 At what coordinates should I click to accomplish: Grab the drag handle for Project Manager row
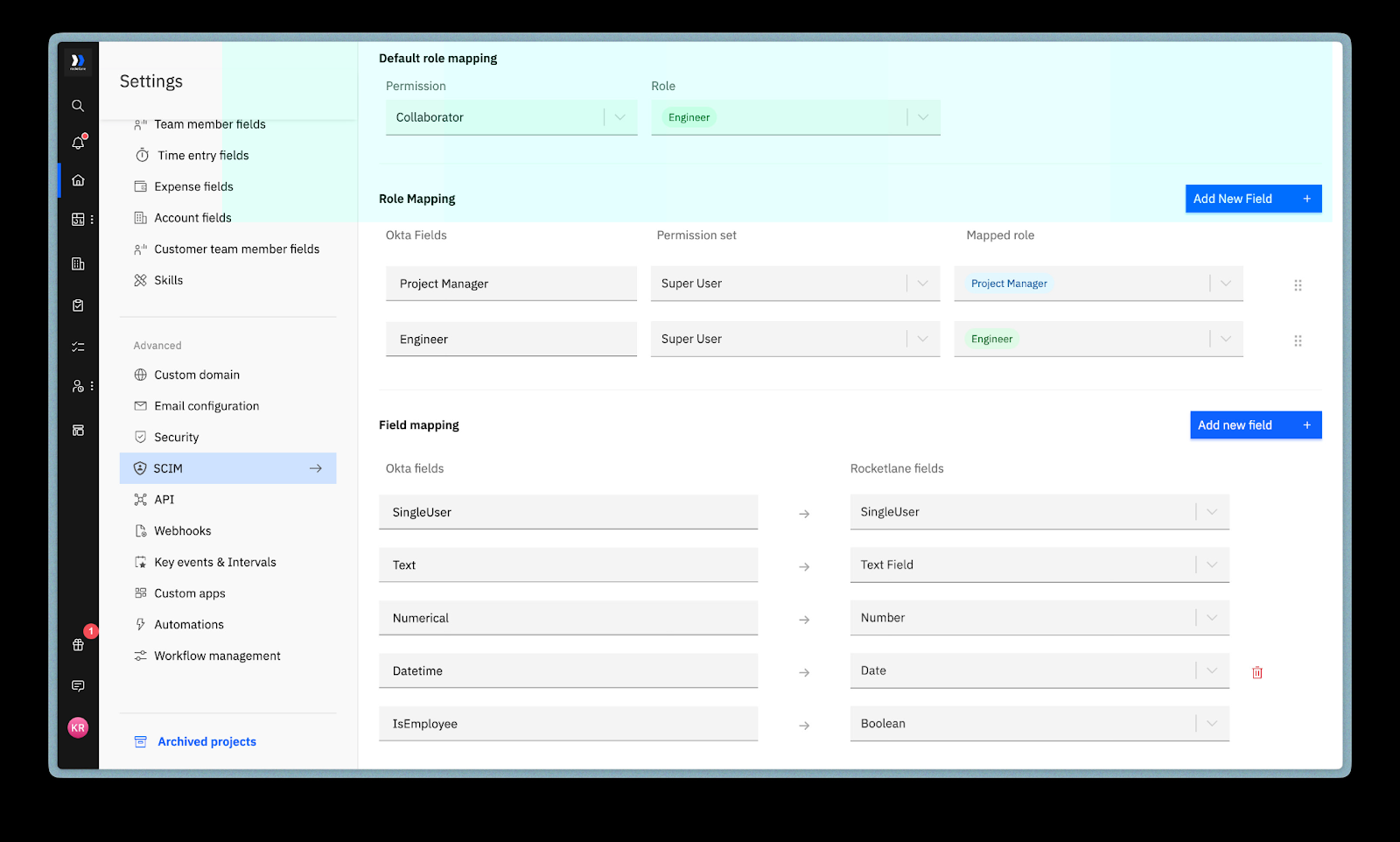(x=1298, y=285)
